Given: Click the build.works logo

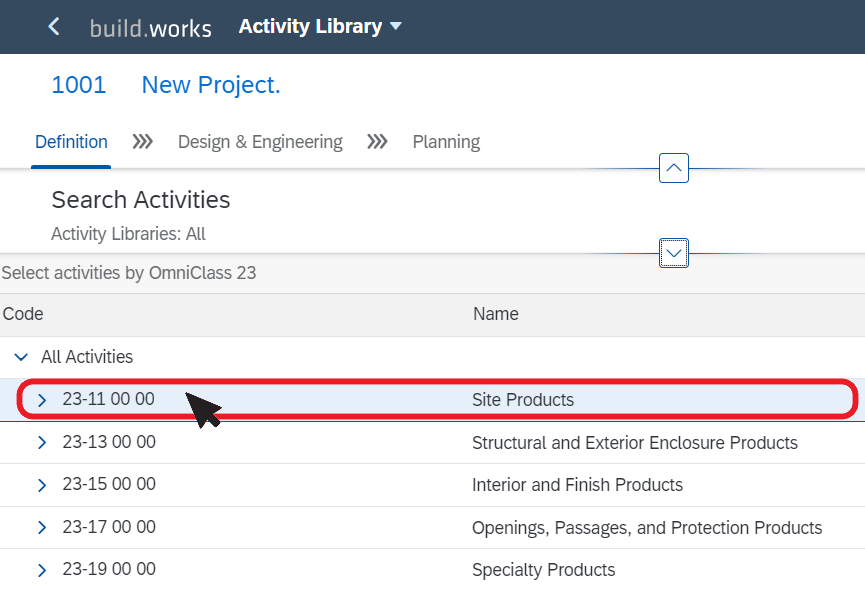Looking at the screenshot, I should click(x=151, y=29).
